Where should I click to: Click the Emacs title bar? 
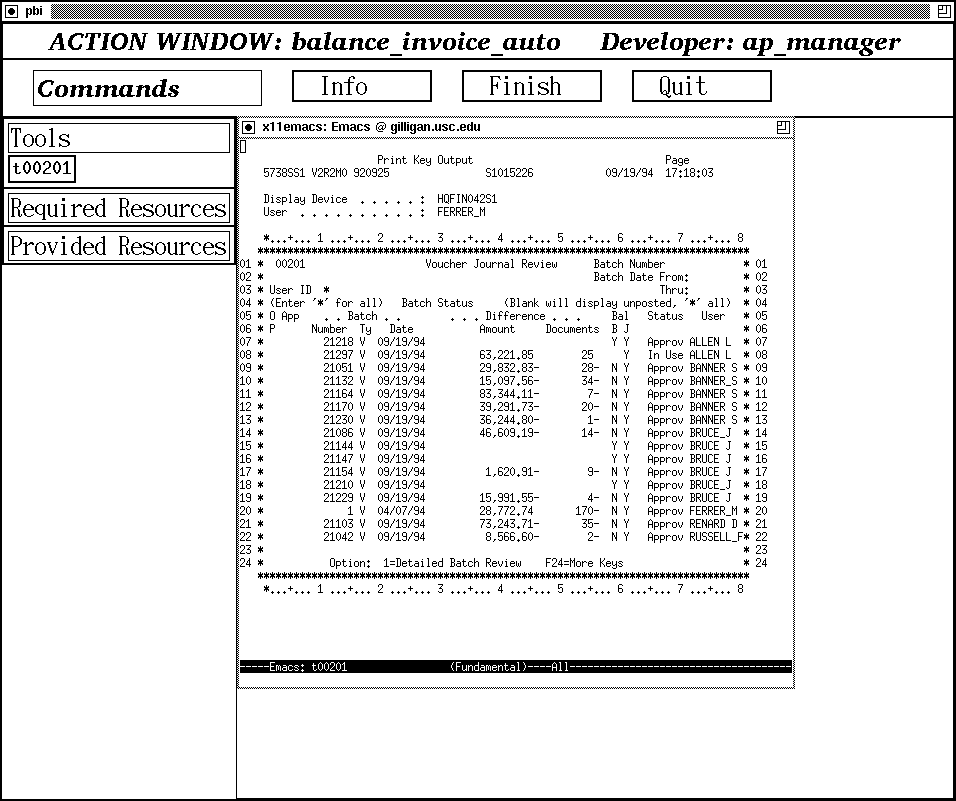point(516,127)
